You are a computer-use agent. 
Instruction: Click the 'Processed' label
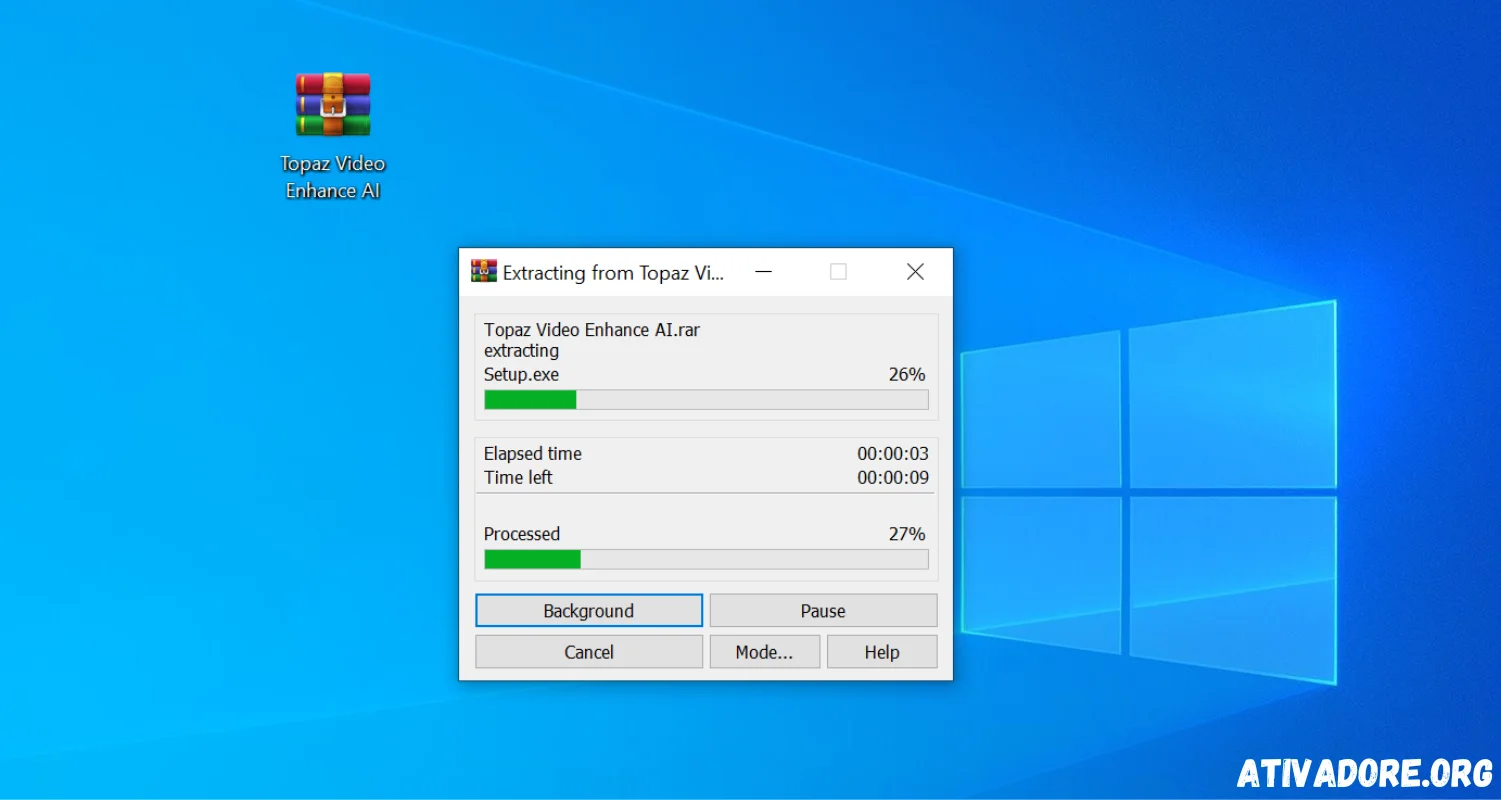(x=522, y=534)
